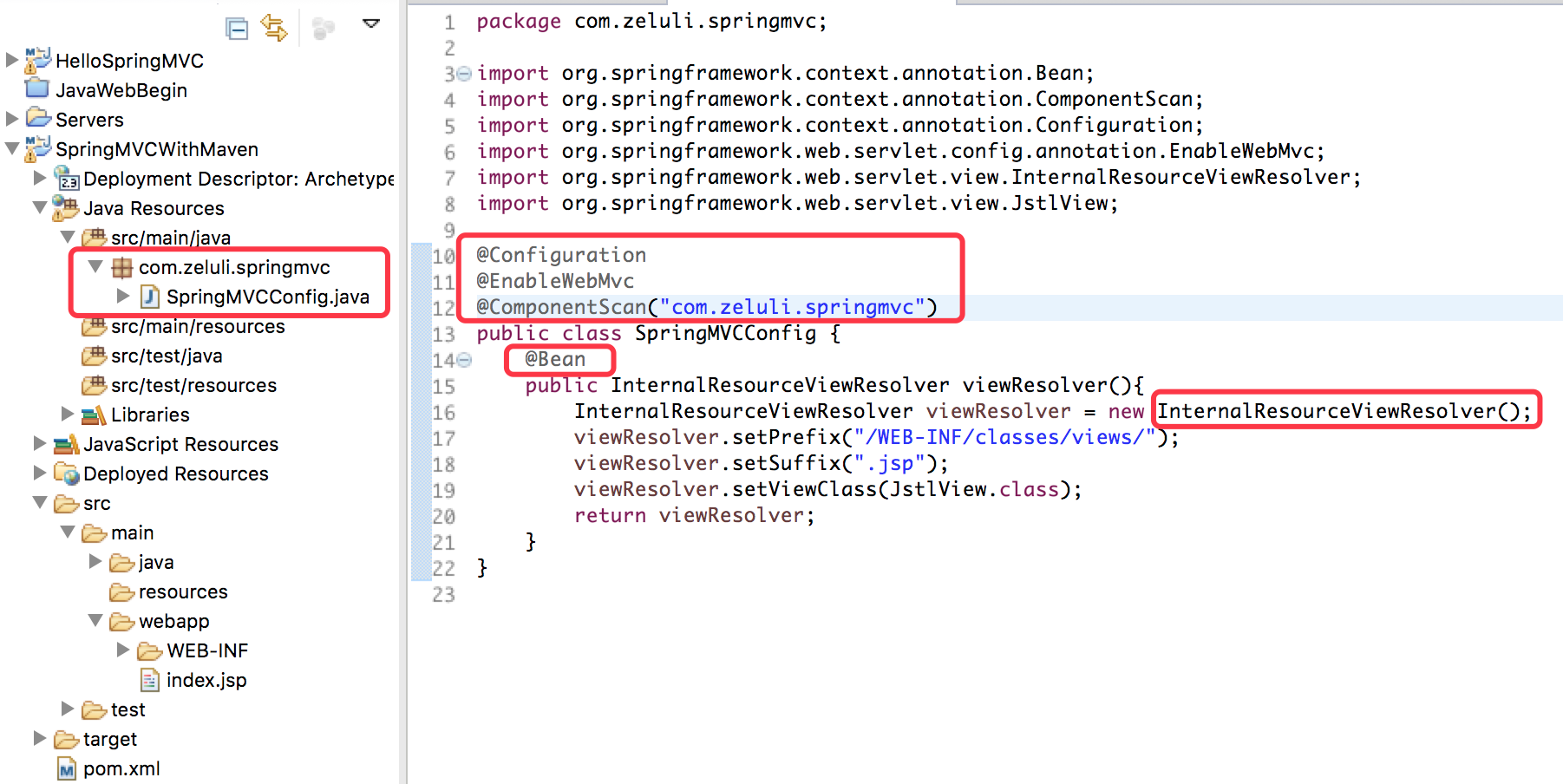Click the index.jsp file icon

pyautogui.click(x=150, y=680)
